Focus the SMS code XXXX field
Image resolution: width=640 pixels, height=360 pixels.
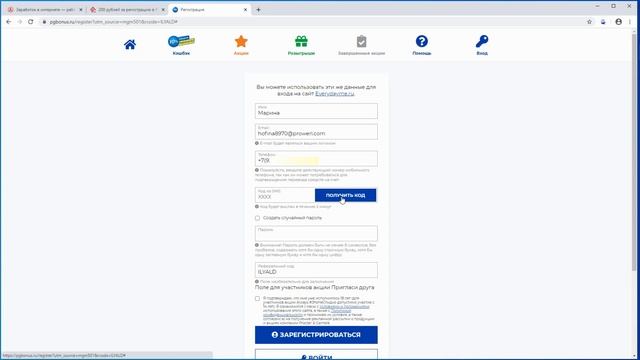[285, 195]
